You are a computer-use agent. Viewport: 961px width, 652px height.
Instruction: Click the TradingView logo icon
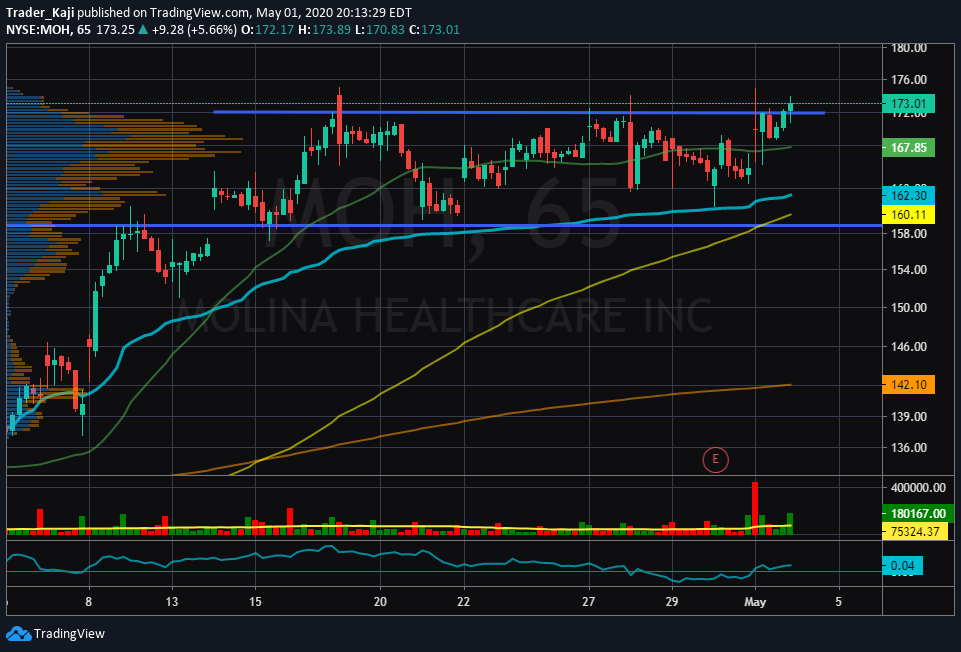coord(17,634)
